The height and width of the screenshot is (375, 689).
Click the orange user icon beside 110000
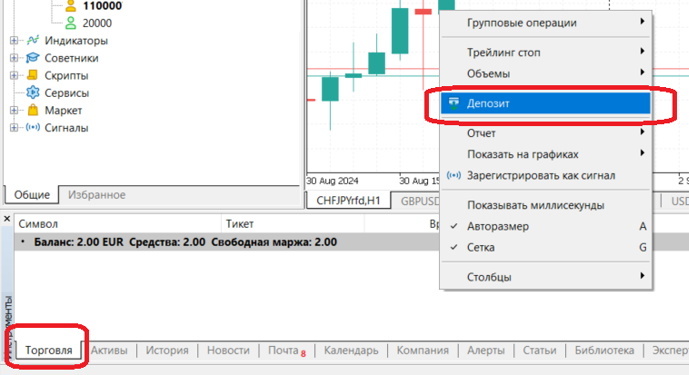point(70,6)
